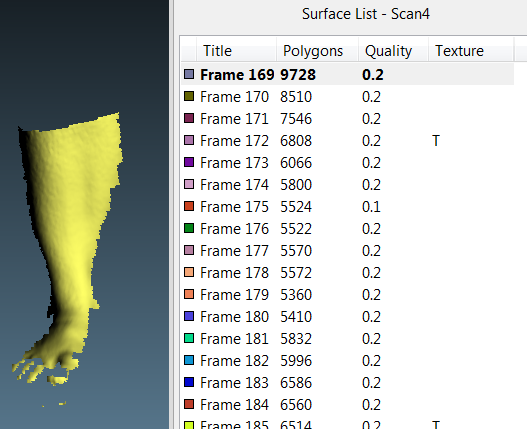The image size is (527, 429).
Task: Click the yellow leg scan in the 3D viewport
Action: click(x=72, y=219)
